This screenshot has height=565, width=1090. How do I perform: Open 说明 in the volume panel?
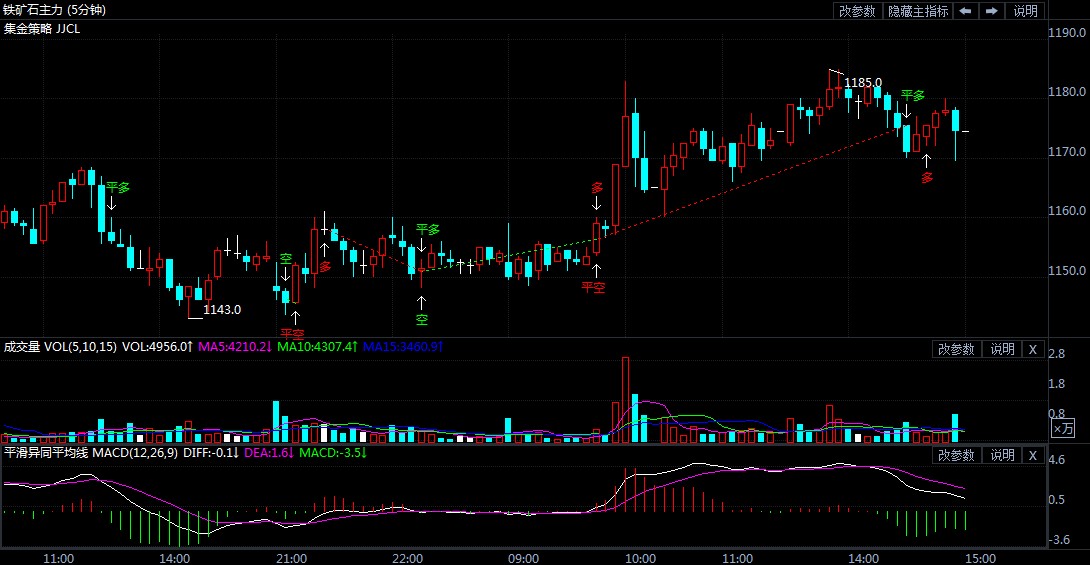pyautogui.click(x=1002, y=349)
